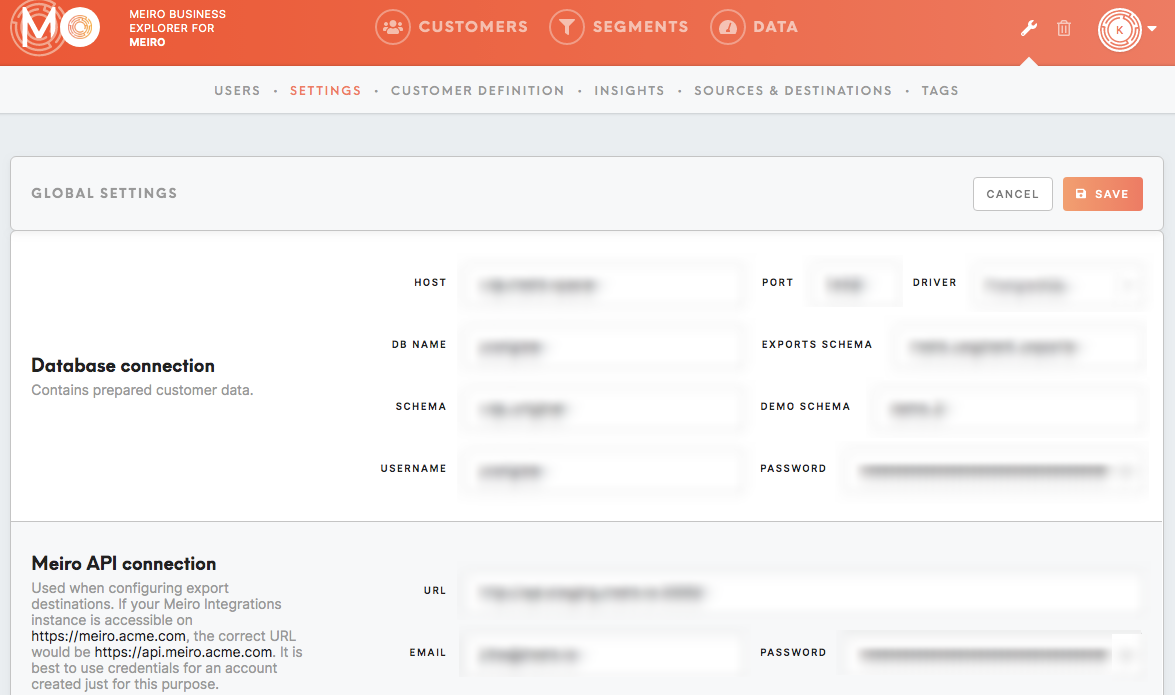Open the Driver dropdown
Image resolution: width=1175 pixels, height=695 pixels.
(x=1057, y=285)
